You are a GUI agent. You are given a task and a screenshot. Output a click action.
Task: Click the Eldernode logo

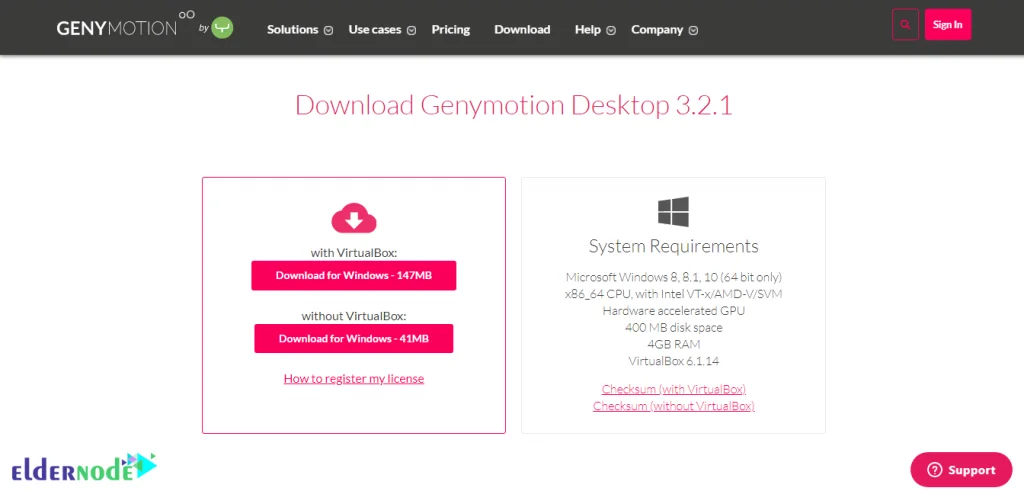point(84,468)
